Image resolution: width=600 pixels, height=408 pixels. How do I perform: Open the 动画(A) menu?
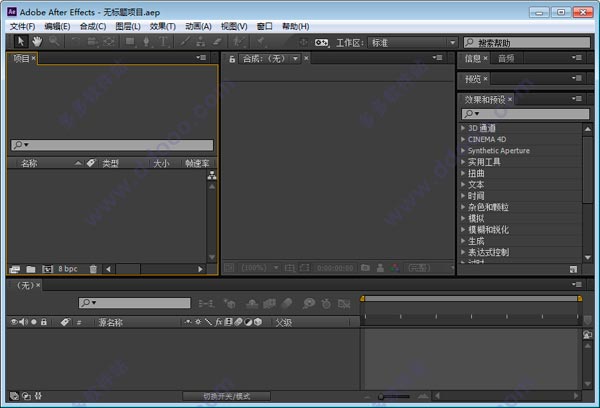coord(198,26)
